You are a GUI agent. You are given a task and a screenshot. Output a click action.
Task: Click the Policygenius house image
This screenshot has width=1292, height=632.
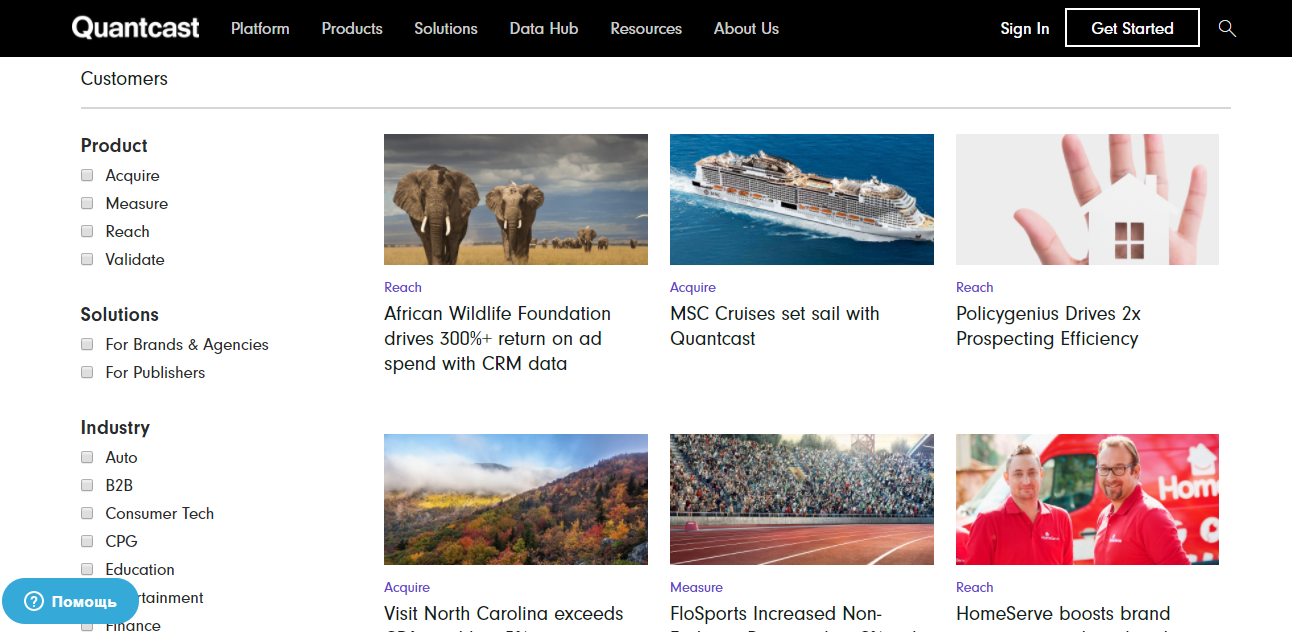[1087, 199]
